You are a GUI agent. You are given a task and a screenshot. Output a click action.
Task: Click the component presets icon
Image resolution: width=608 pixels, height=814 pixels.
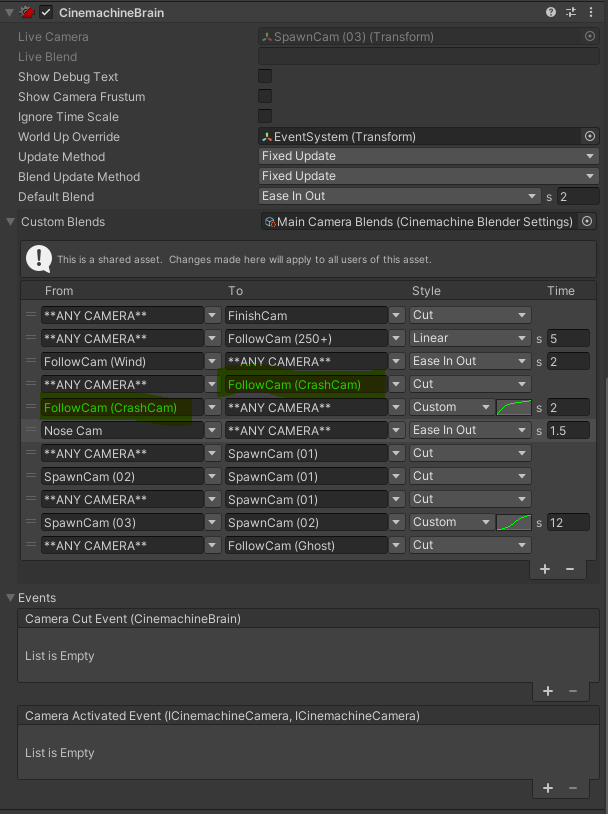click(x=571, y=13)
